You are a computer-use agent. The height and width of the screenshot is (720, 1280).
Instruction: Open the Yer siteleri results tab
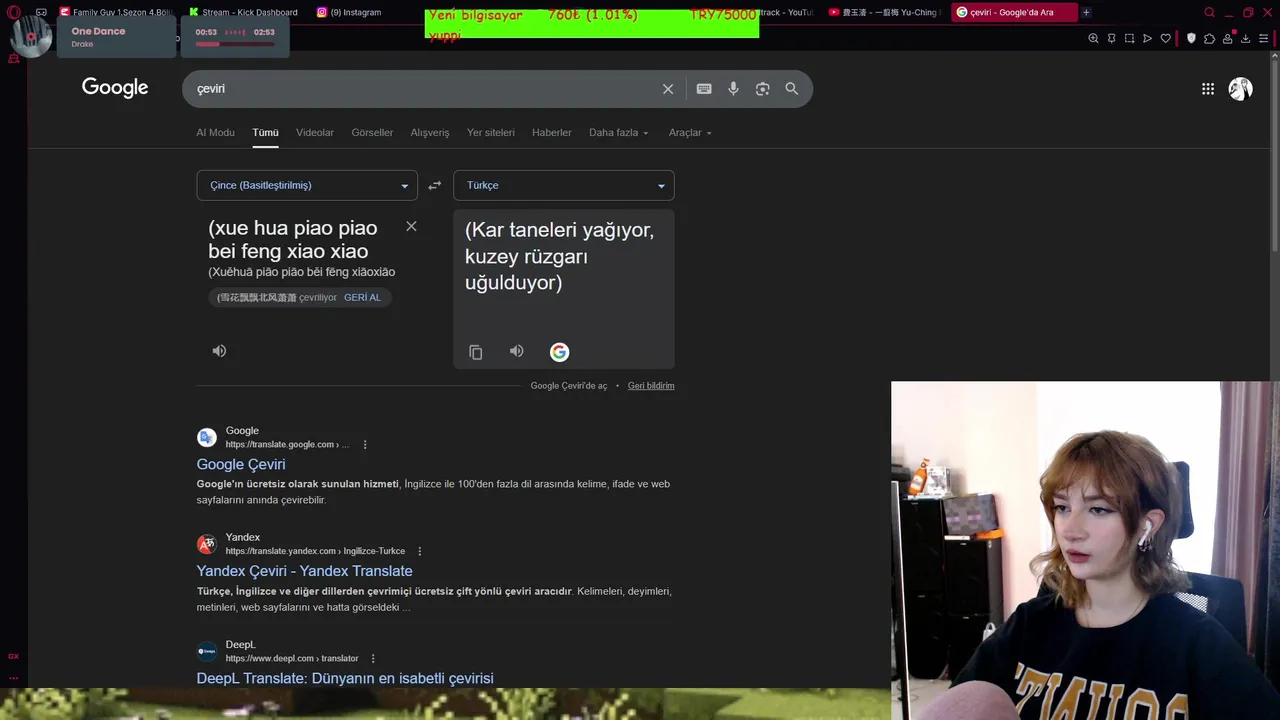click(x=491, y=132)
